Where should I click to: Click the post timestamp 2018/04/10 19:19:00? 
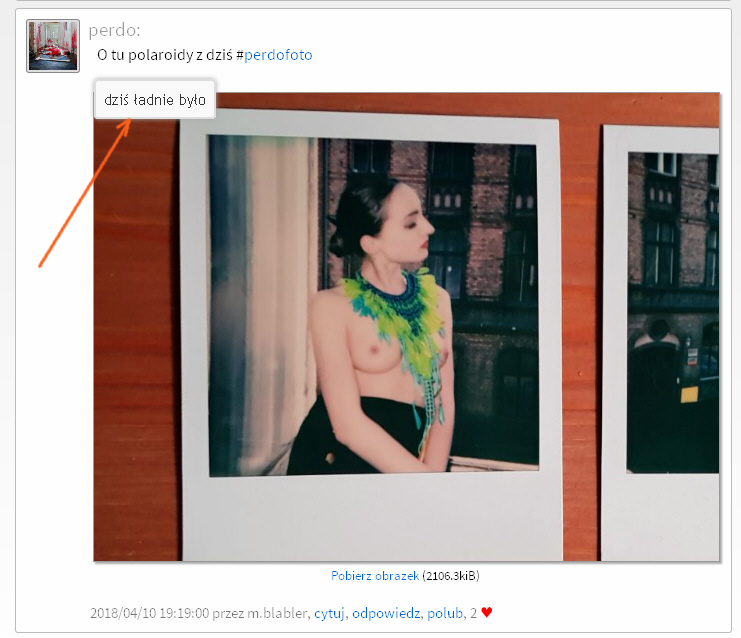coord(149,613)
